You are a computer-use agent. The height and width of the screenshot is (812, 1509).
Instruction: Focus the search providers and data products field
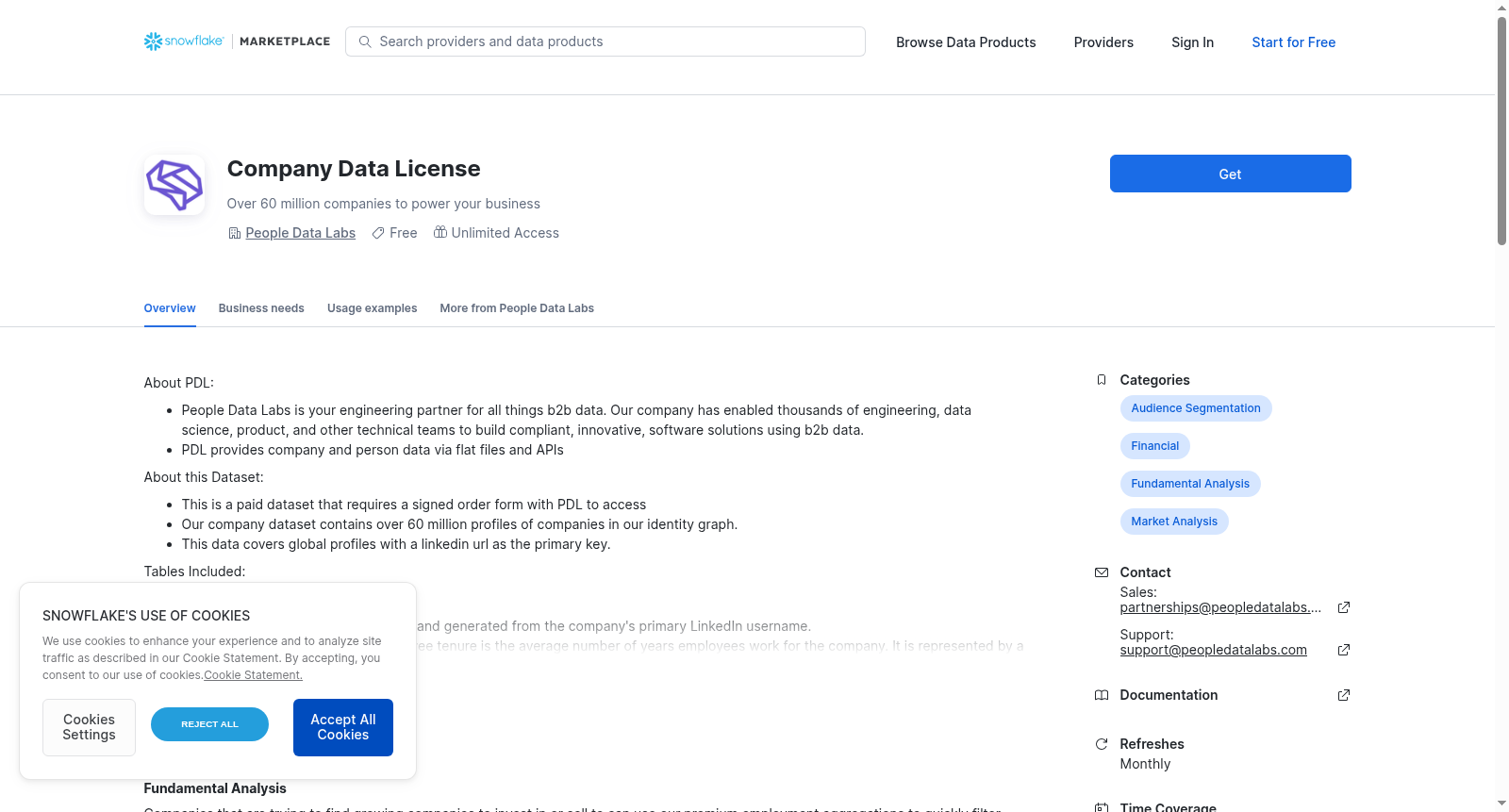[605, 41]
